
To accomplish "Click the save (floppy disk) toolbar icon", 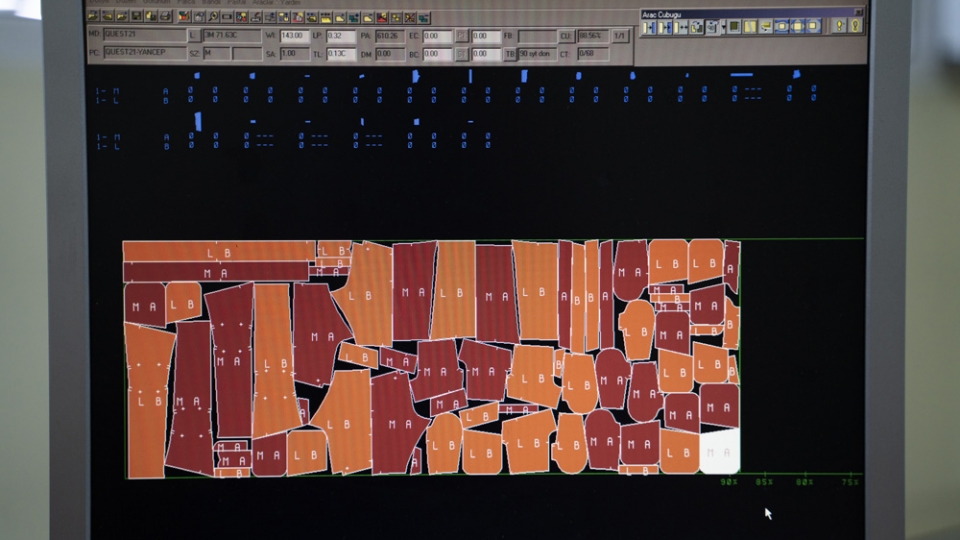I will tap(137, 17).
